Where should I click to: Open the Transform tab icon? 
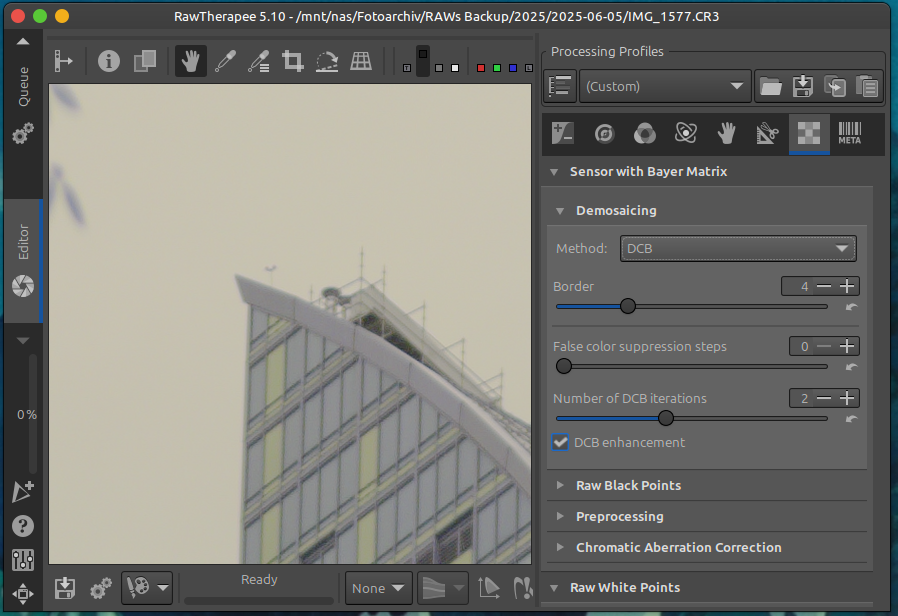pos(767,133)
